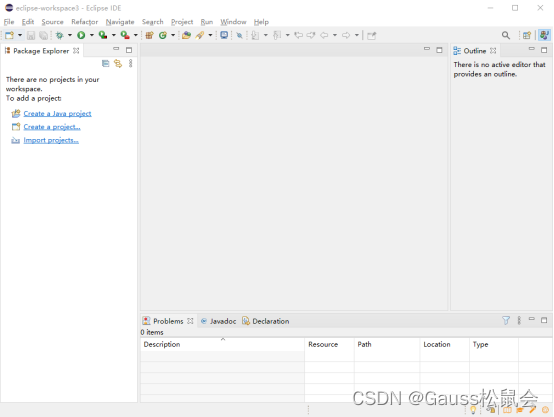Open the Search toolbar dropdown arrow

coord(210,35)
